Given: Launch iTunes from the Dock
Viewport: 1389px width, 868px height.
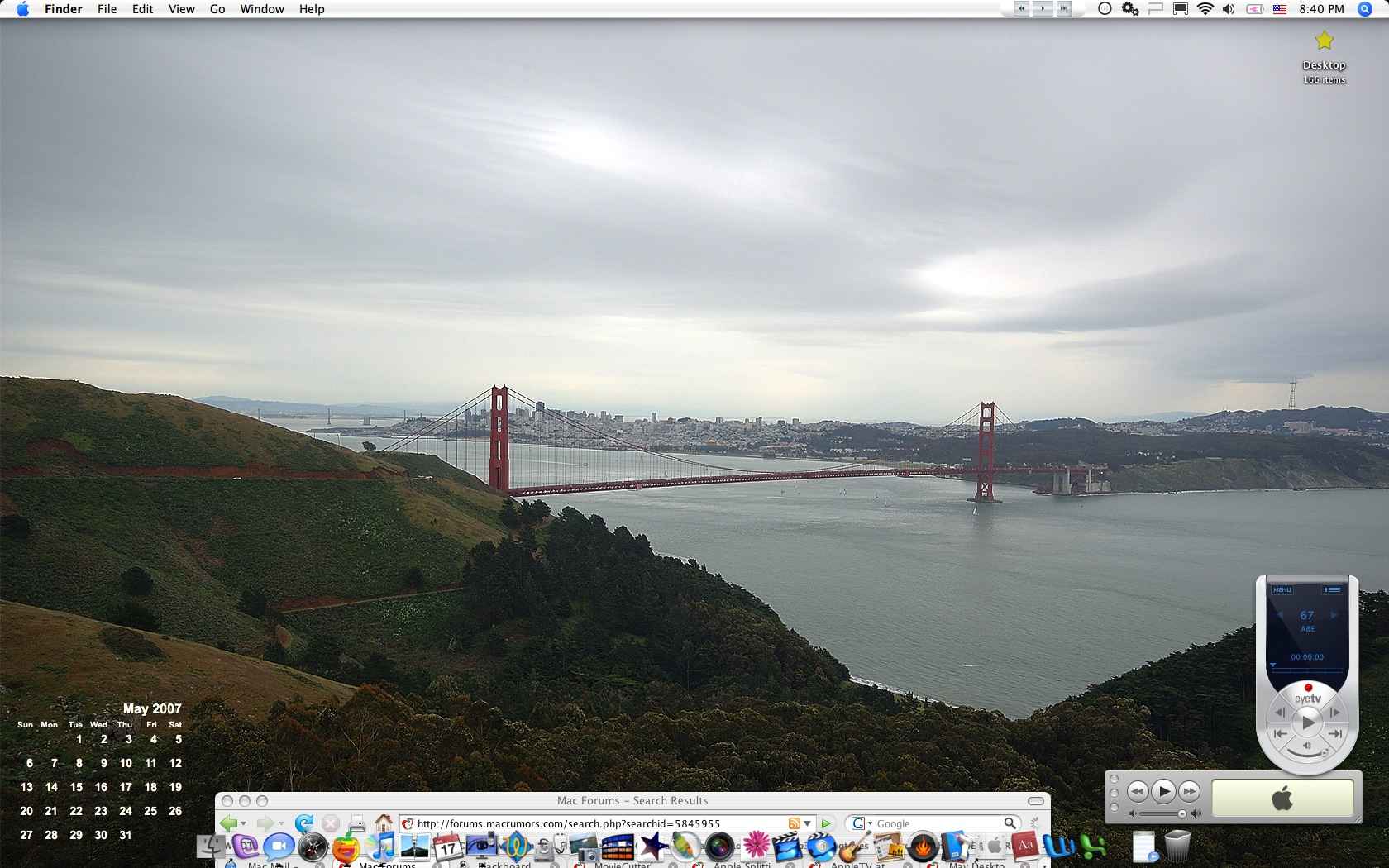Looking at the screenshot, I should [381, 847].
